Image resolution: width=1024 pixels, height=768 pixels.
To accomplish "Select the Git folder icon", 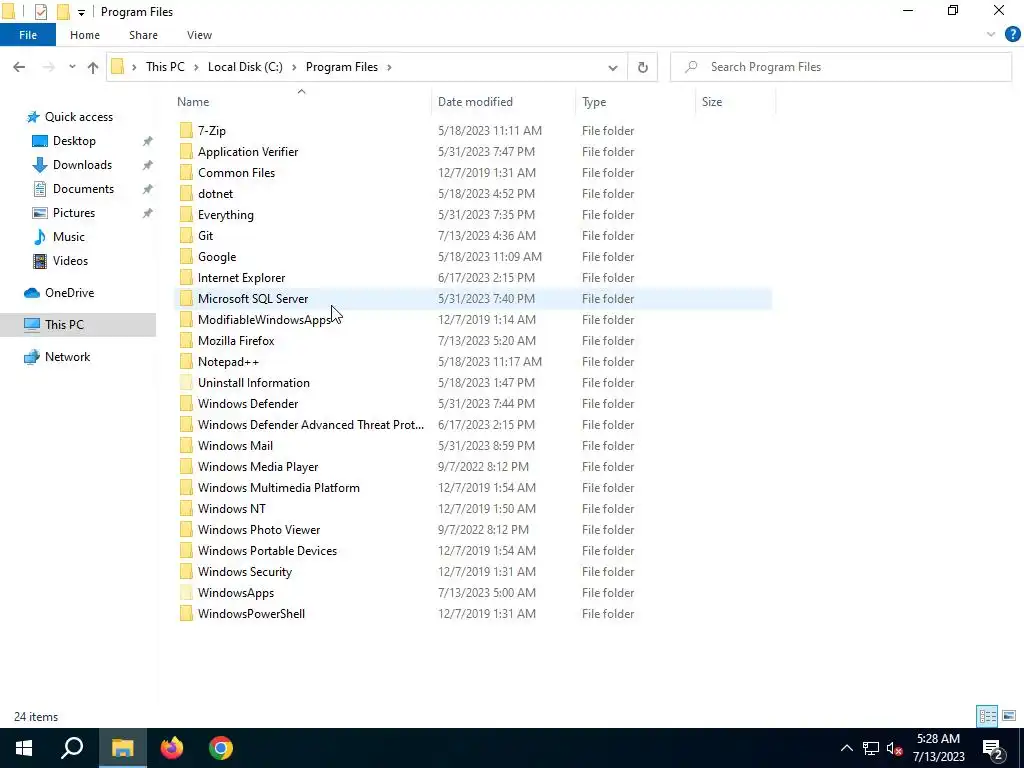I will 186,236.
